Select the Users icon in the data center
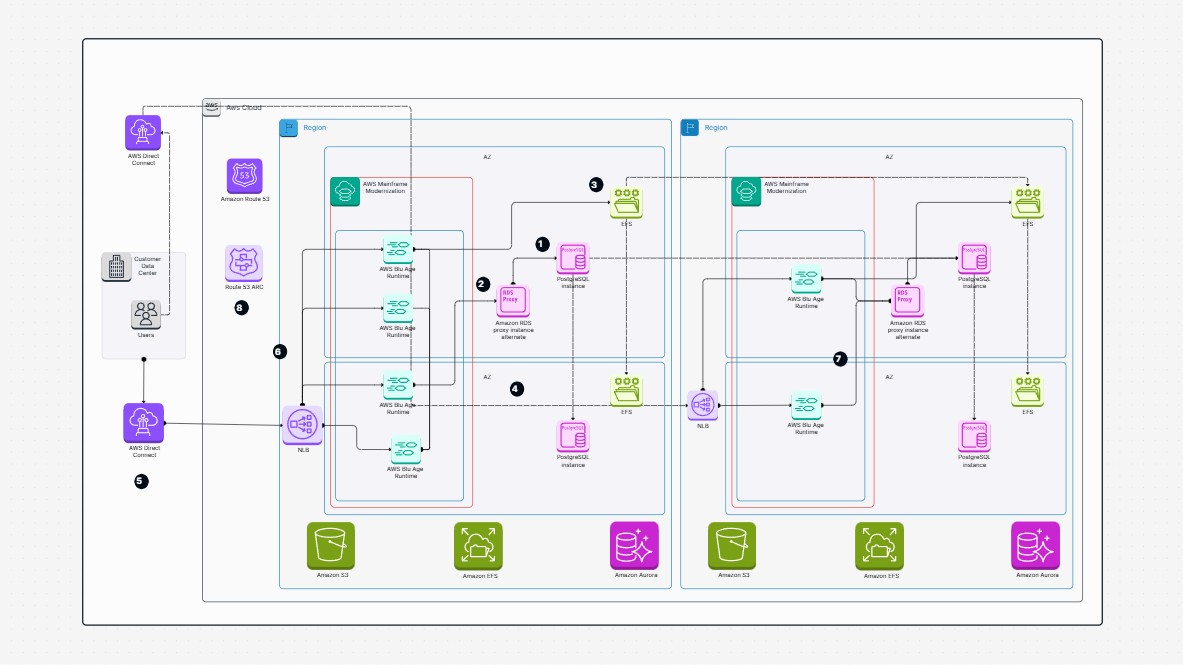Screen dimensions: 1183x665 pos(146,315)
